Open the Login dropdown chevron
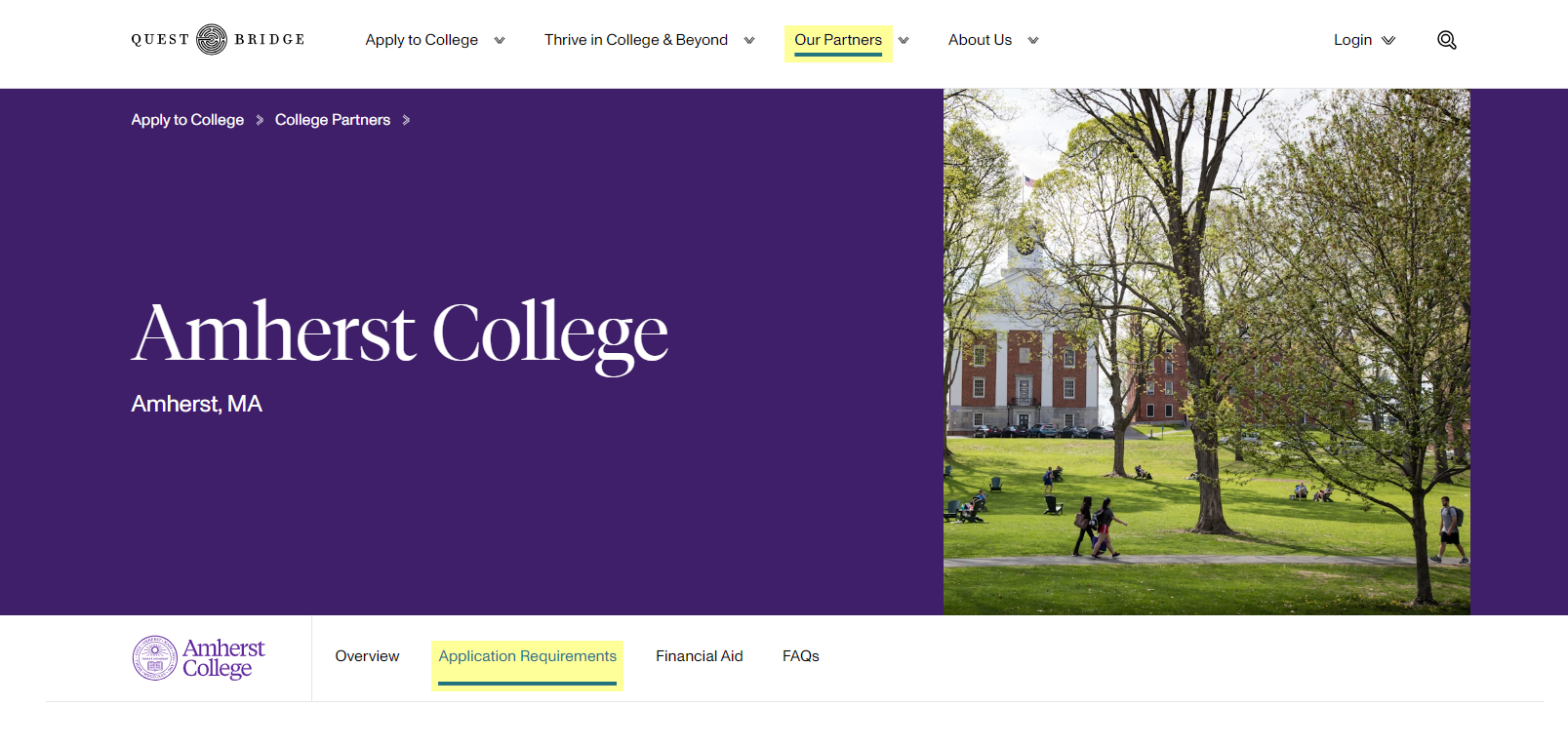This screenshot has width=1568, height=745. (1388, 41)
